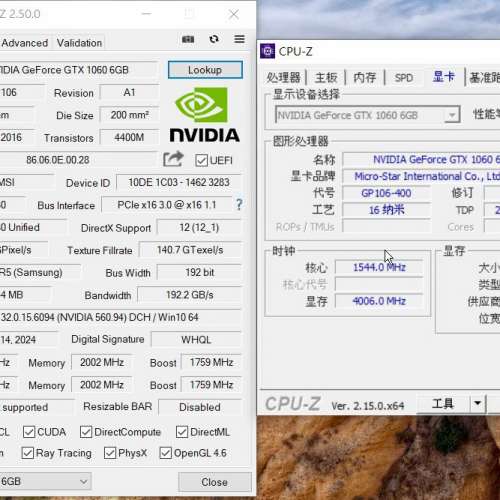
Task: Click the GPU-Z Close button
Action: tap(214, 482)
